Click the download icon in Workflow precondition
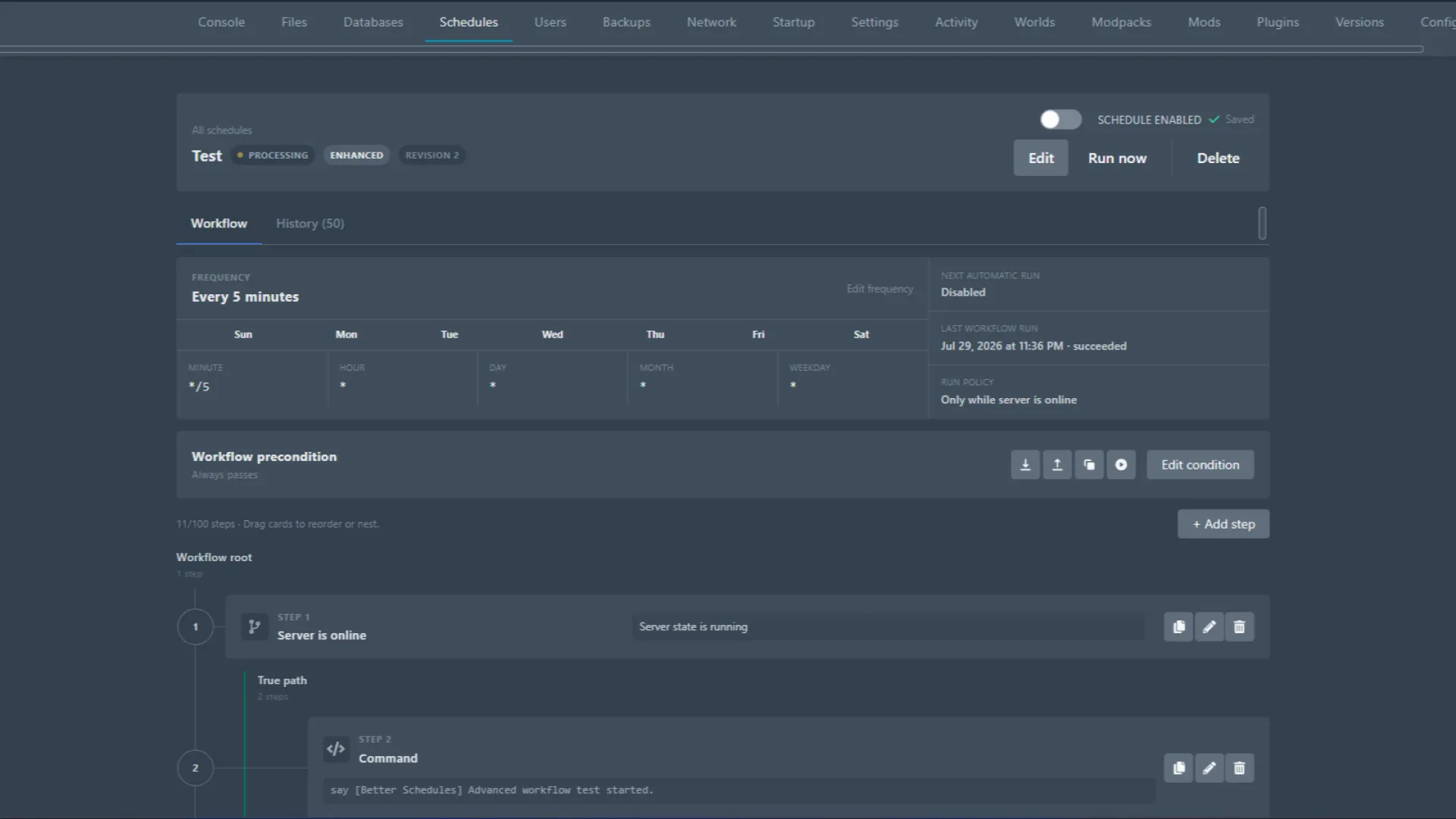Image resolution: width=1456 pixels, height=819 pixels. (1025, 465)
